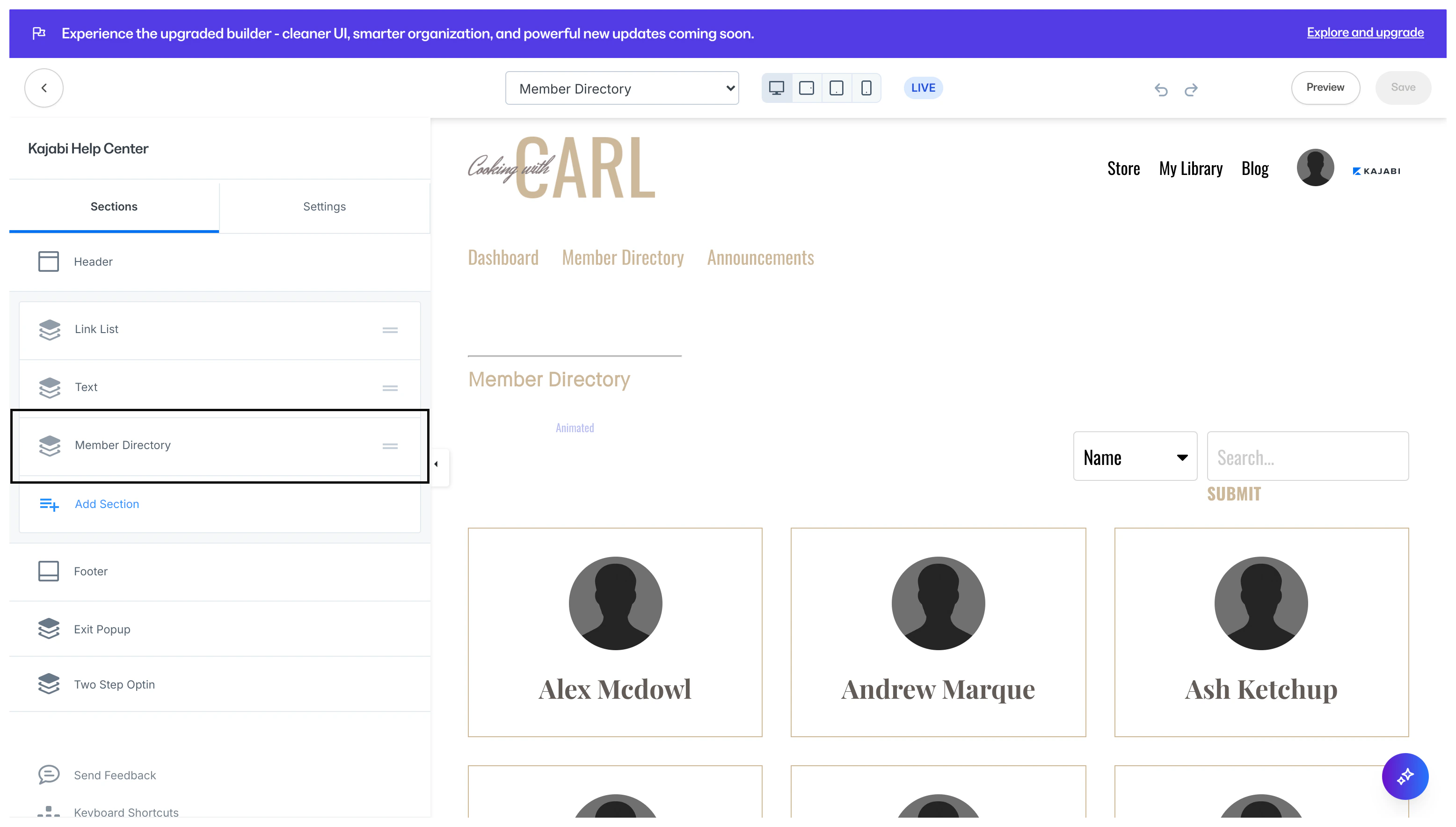Click the undo arrow icon
1456x827 pixels.
tap(1161, 89)
